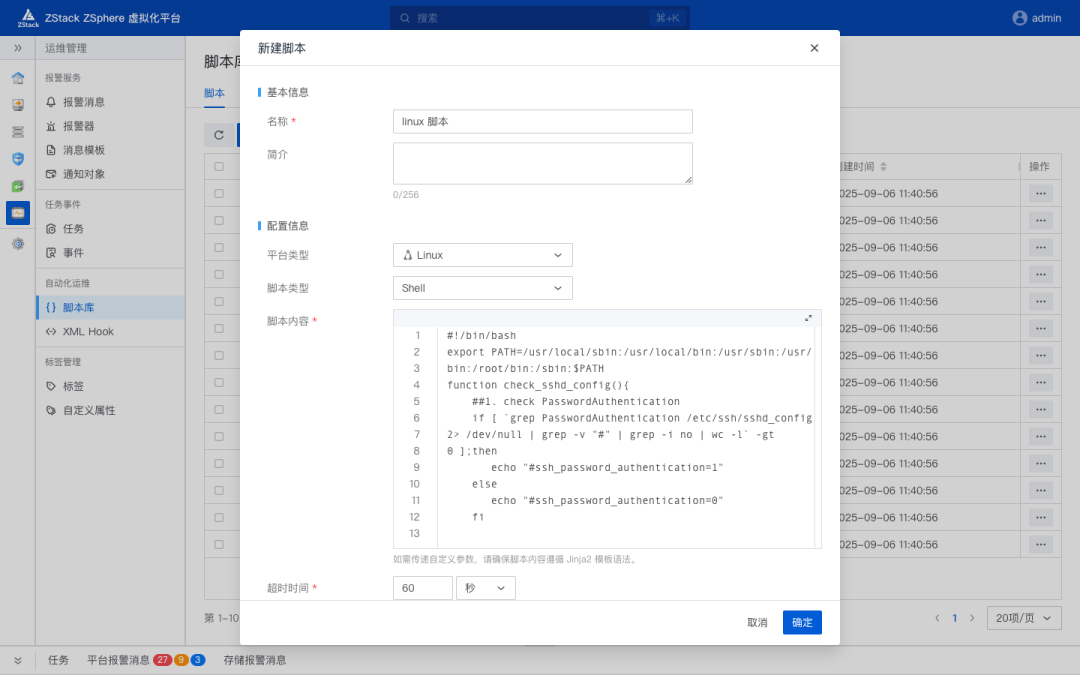Collapse the bottom bar with chevron icon
This screenshot has width=1080, height=675.
click(x=18, y=660)
